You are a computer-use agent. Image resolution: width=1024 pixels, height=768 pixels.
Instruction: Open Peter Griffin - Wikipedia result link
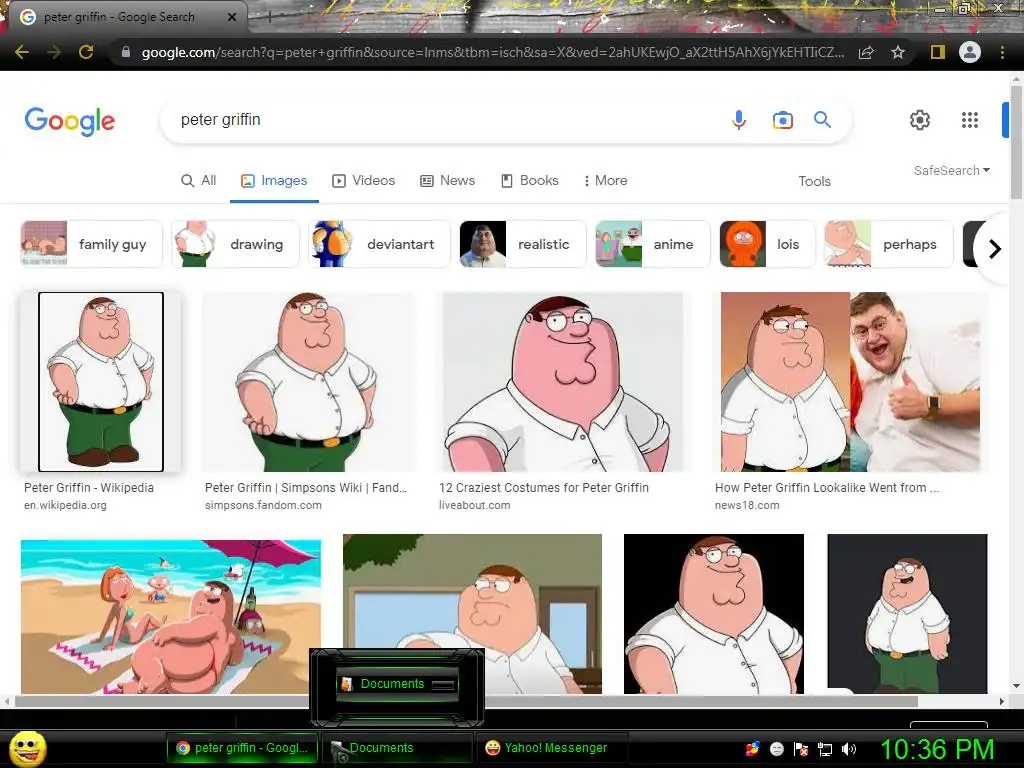click(89, 488)
